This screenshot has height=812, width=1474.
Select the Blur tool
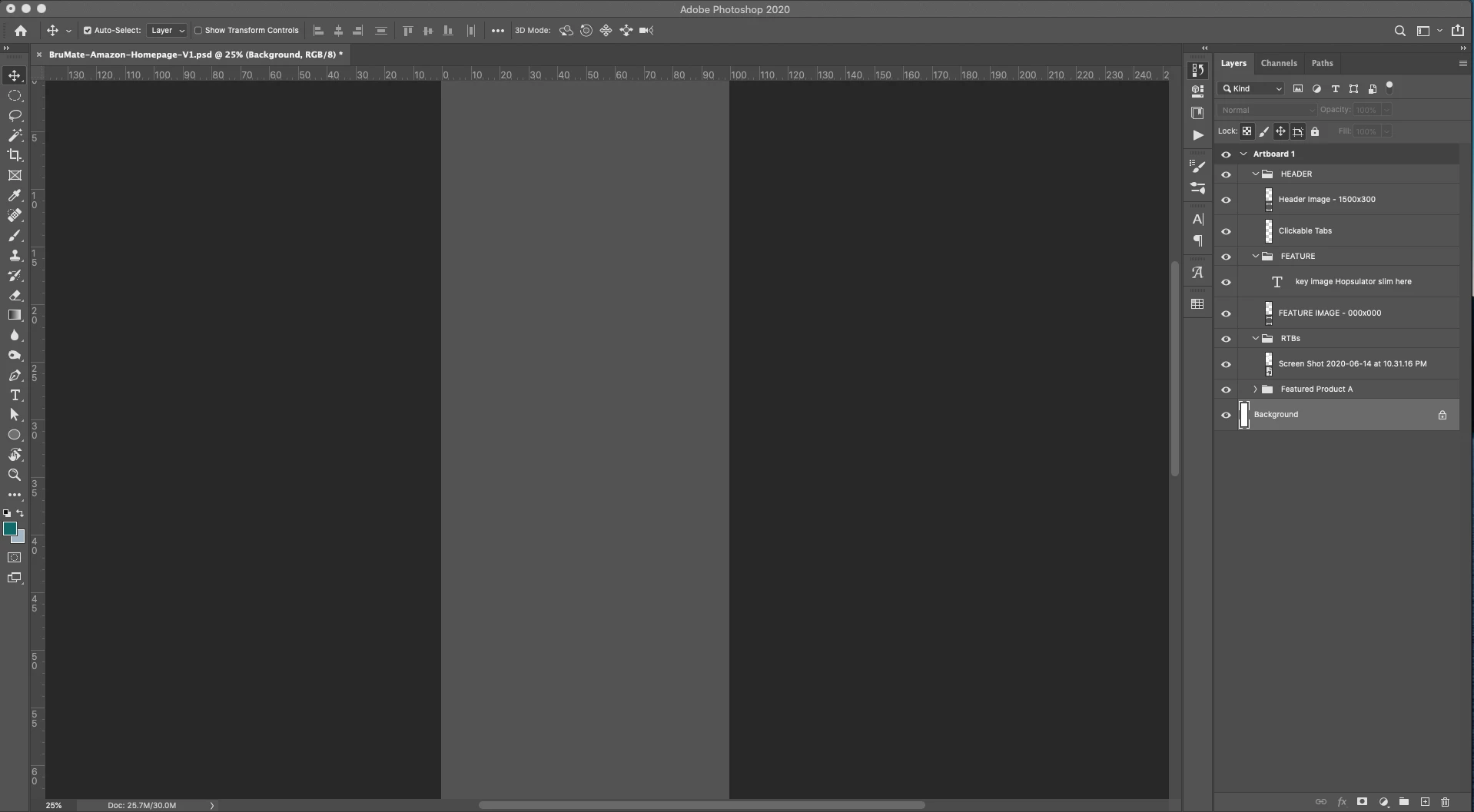[x=15, y=335]
